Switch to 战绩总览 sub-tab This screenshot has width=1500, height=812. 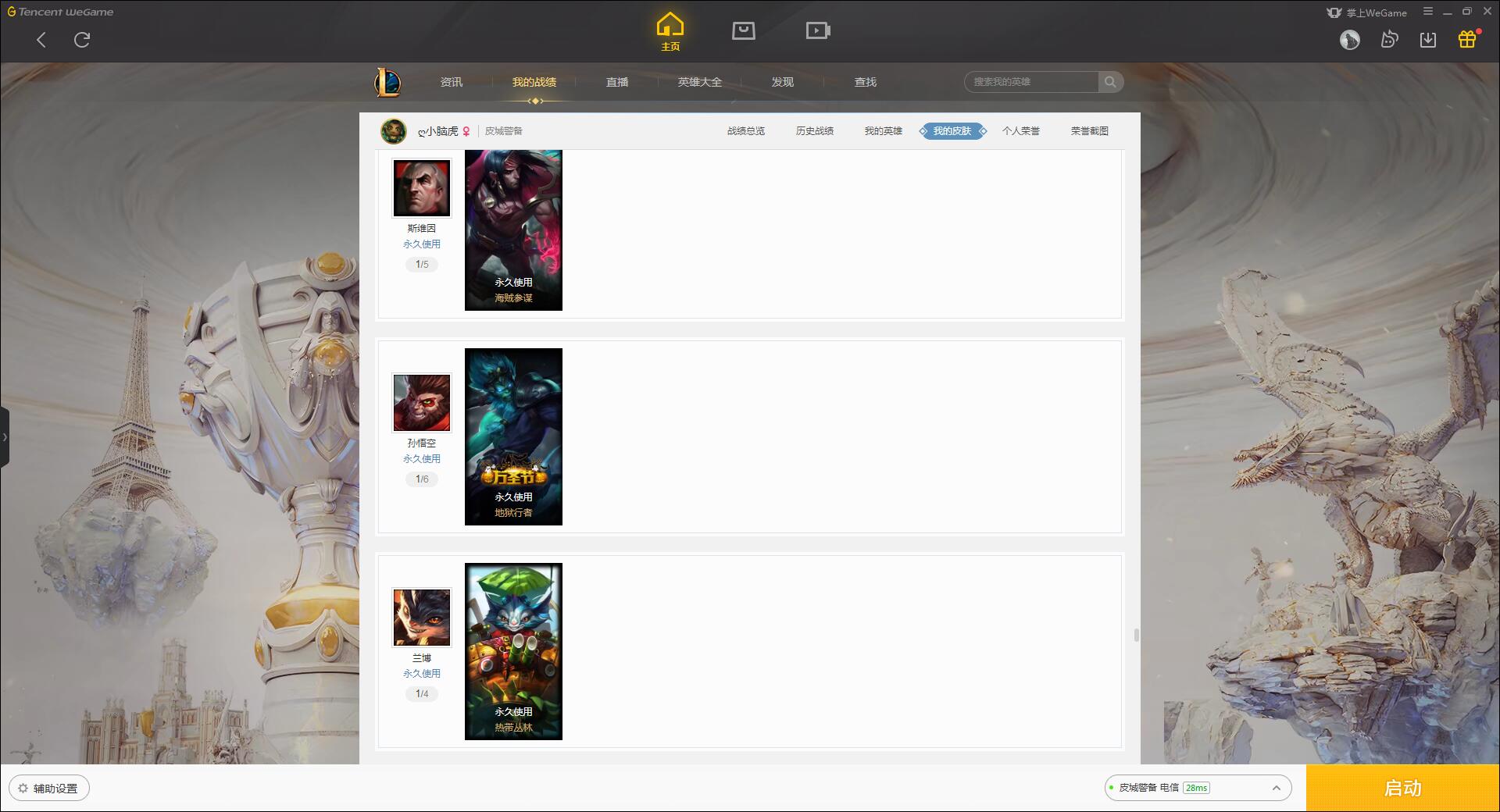tap(746, 131)
